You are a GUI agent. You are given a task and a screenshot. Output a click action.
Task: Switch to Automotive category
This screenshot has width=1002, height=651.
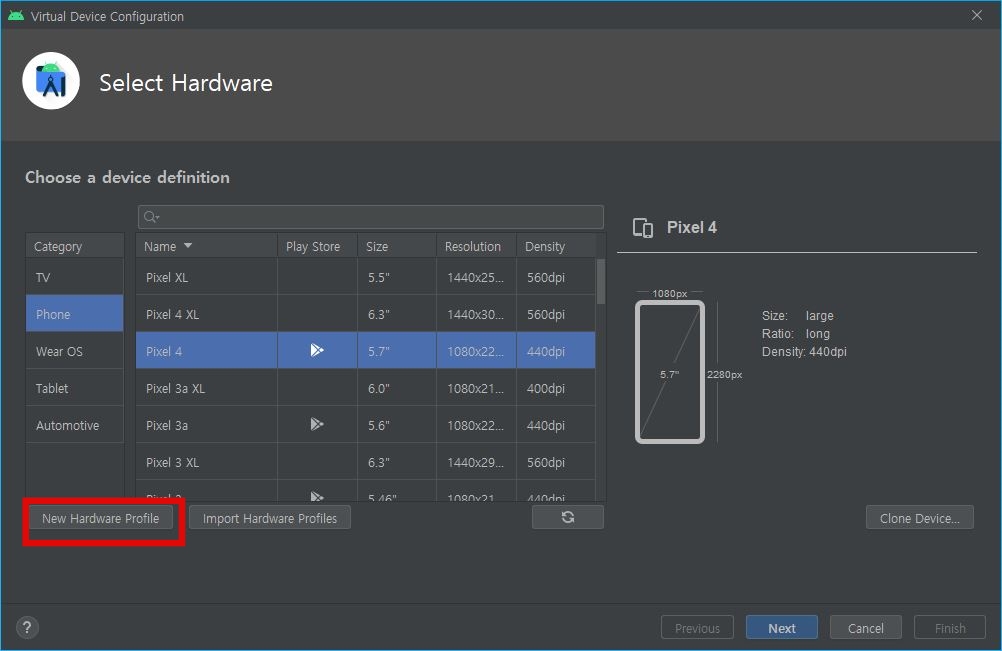click(75, 425)
